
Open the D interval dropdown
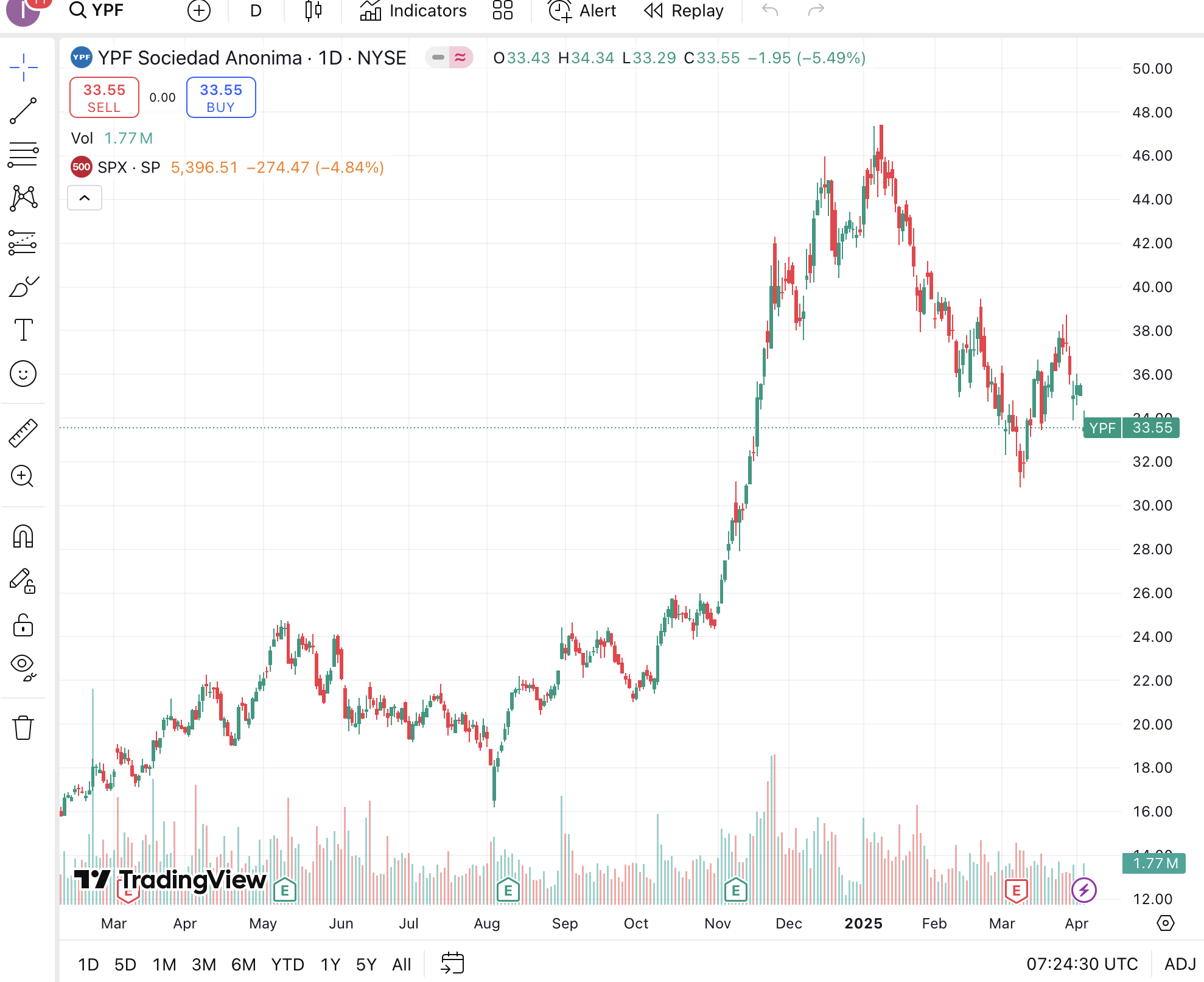point(256,10)
